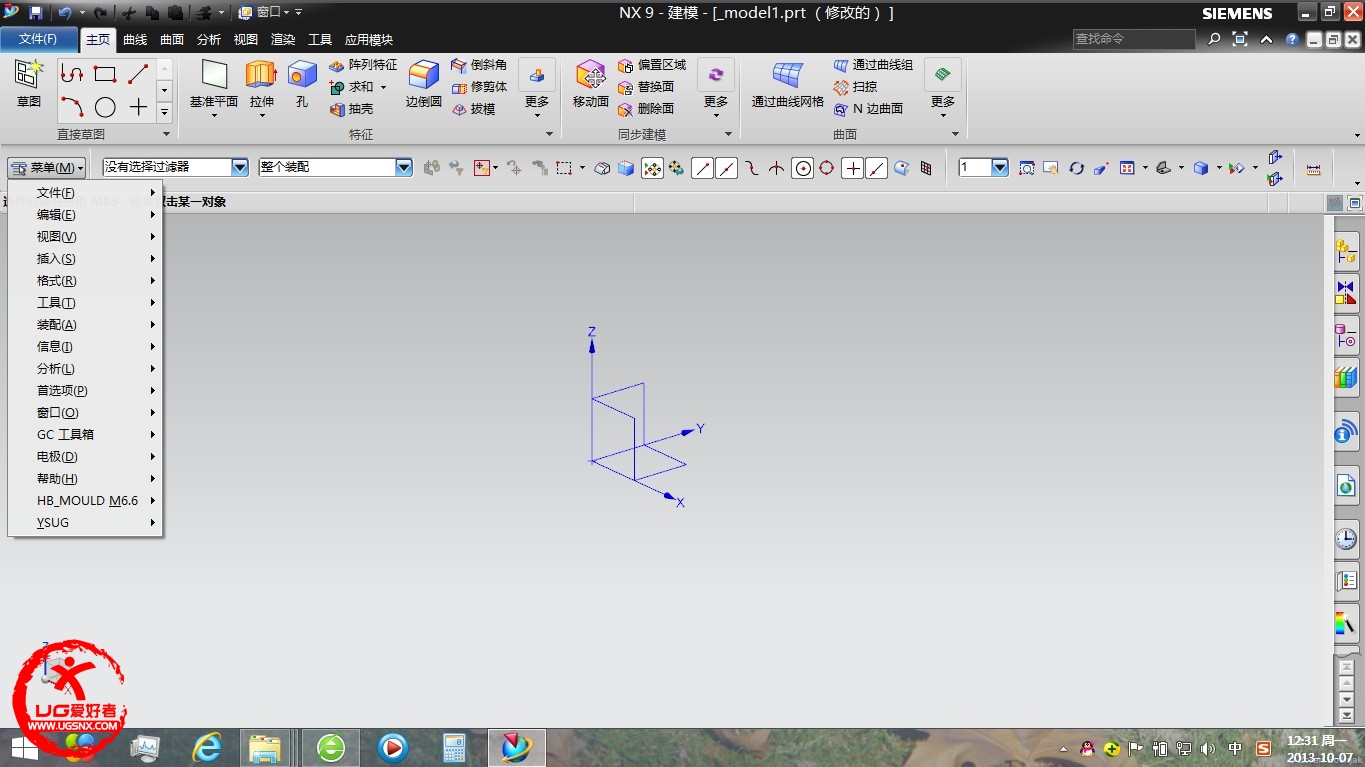Open the 首选项(P) submenu
This screenshot has width=1365, height=767.
tap(85, 391)
